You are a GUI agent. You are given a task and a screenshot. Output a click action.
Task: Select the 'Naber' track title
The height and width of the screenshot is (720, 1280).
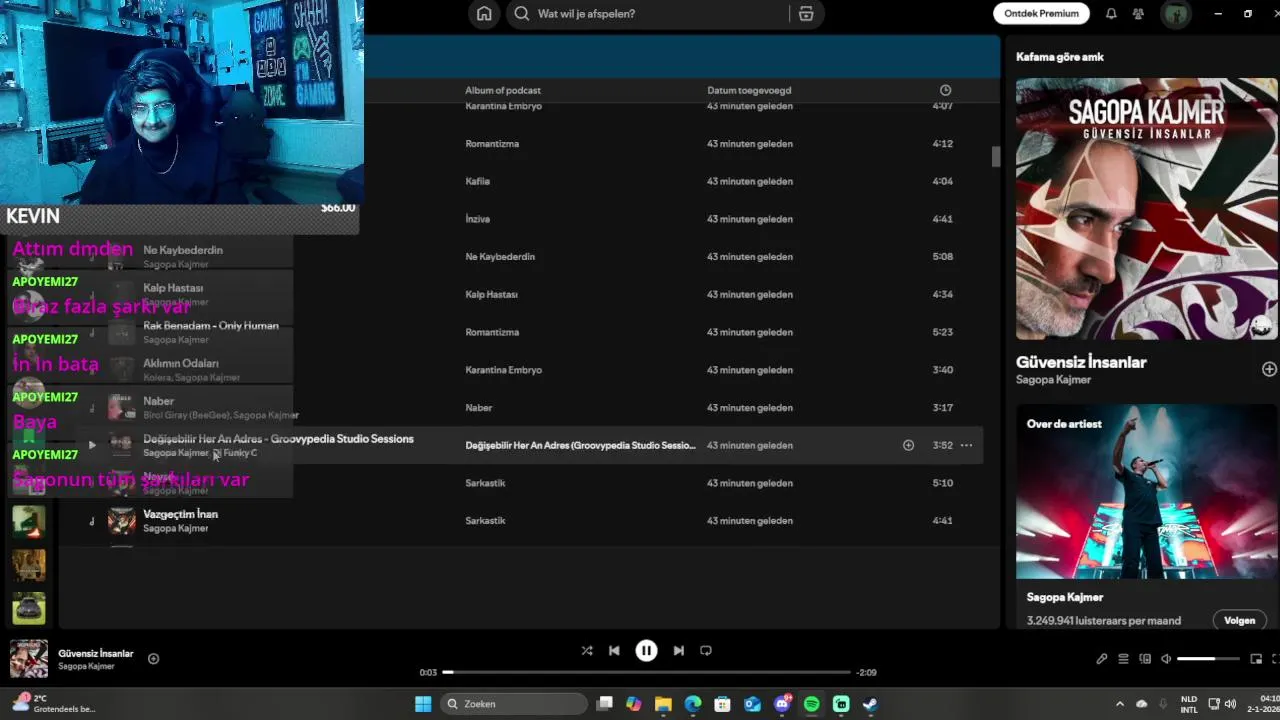158,401
